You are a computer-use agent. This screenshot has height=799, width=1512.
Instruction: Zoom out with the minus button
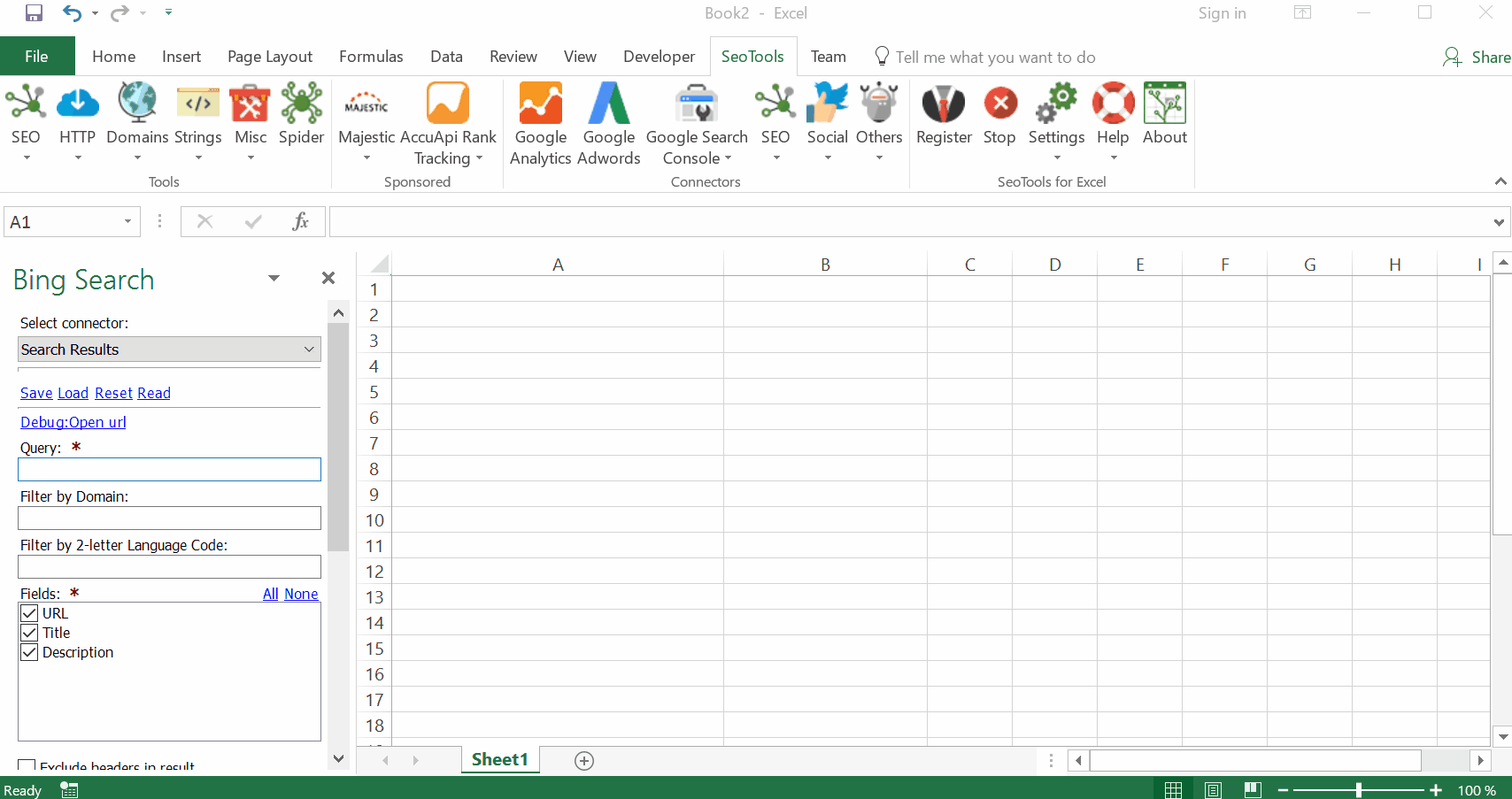pyautogui.click(x=1283, y=790)
